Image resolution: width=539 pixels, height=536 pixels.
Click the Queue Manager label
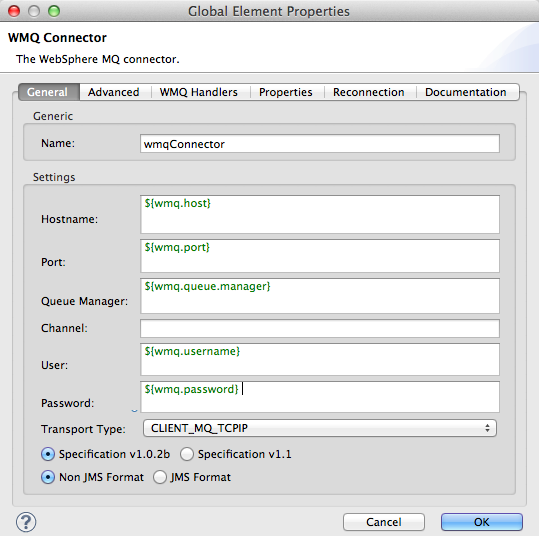click(84, 301)
